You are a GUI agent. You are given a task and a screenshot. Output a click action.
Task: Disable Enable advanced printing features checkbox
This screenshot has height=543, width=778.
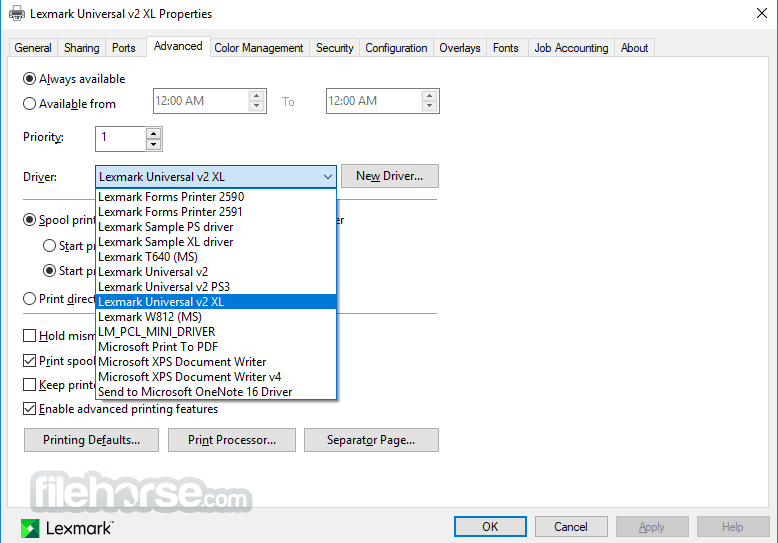29,408
